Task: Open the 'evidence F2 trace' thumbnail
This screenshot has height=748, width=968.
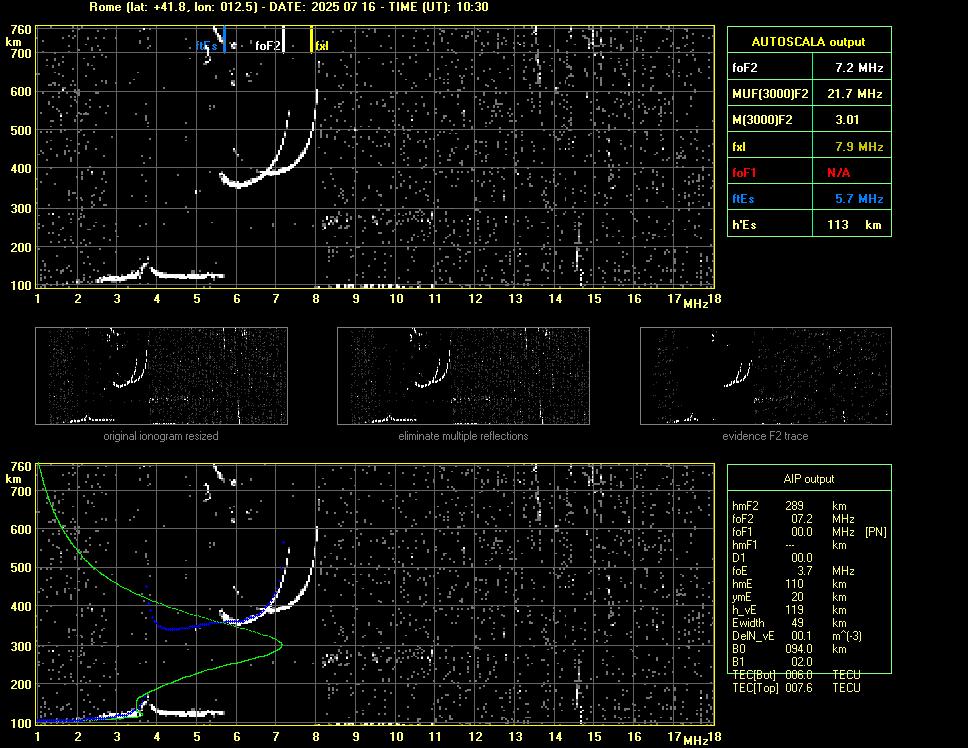Action: tap(766, 376)
